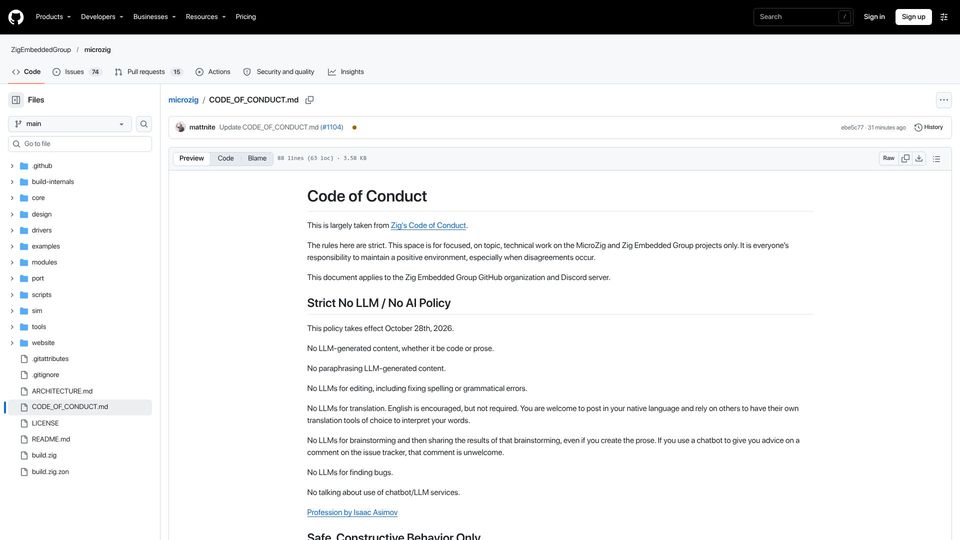Viewport: 960px width, 540px height.
Task: Open the scripts folder
Action: tap(42, 294)
